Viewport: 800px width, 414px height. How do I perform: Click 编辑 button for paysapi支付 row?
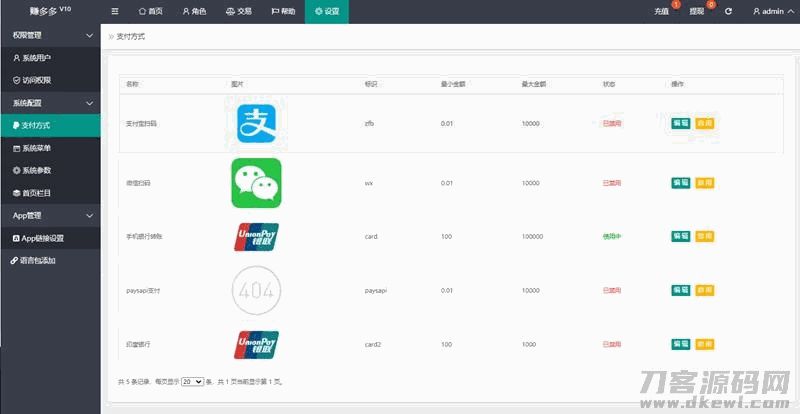(x=680, y=290)
